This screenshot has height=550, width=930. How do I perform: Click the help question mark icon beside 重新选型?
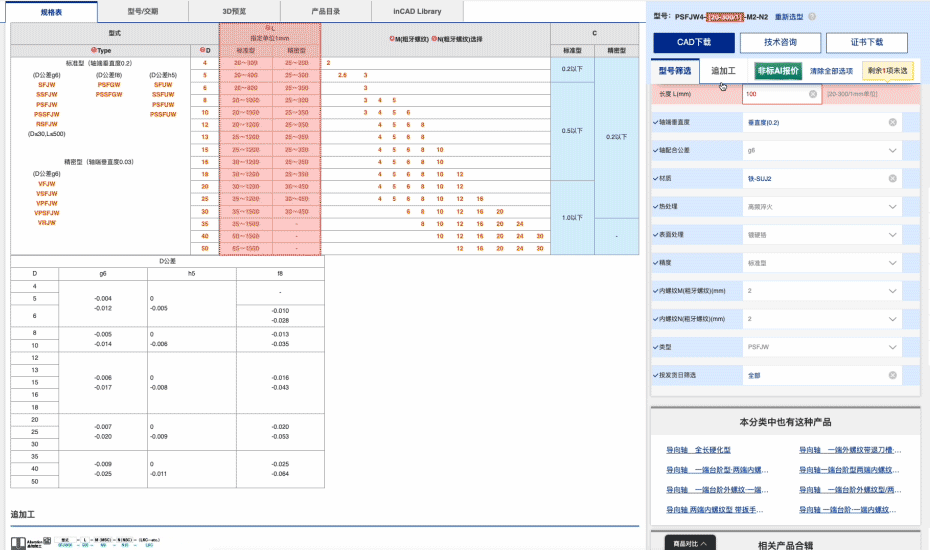(812, 17)
